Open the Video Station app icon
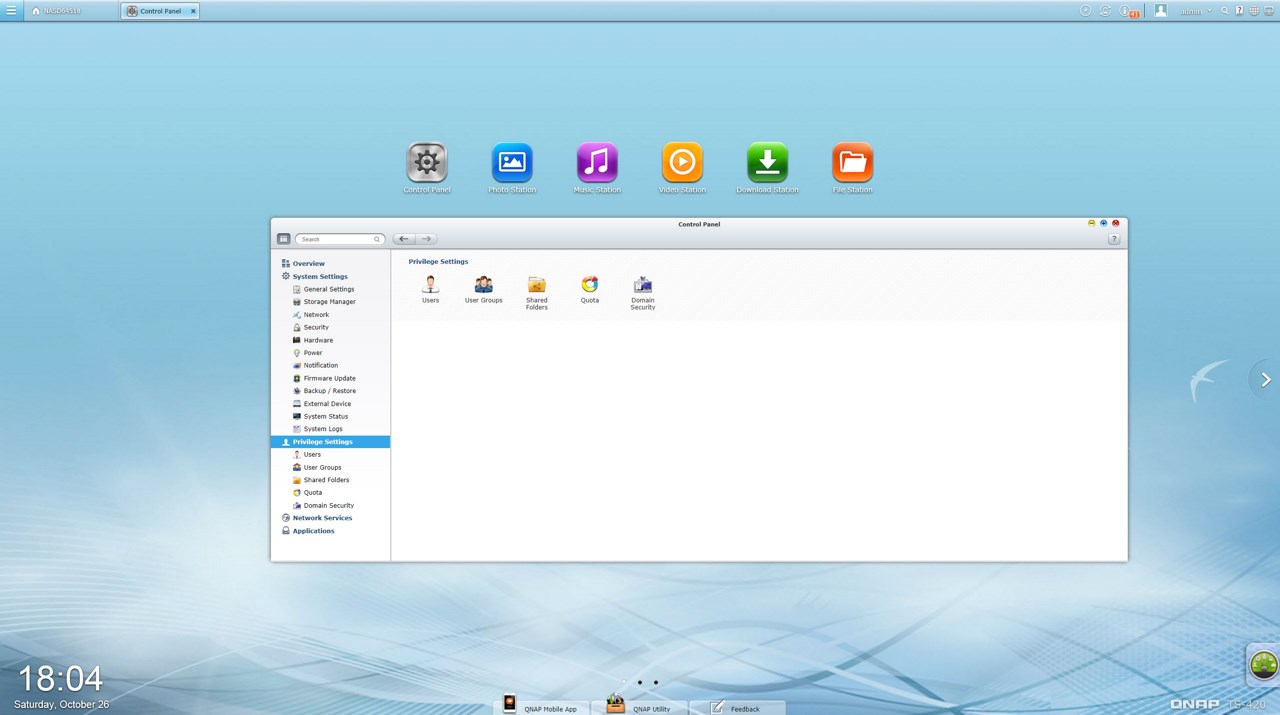The width and height of the screenshot is (1280, 715). pyautogui.click(x=682, y=163)
